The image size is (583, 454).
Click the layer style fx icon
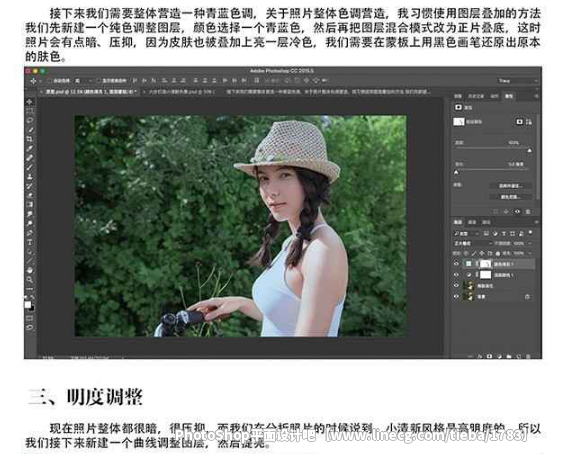480,357
